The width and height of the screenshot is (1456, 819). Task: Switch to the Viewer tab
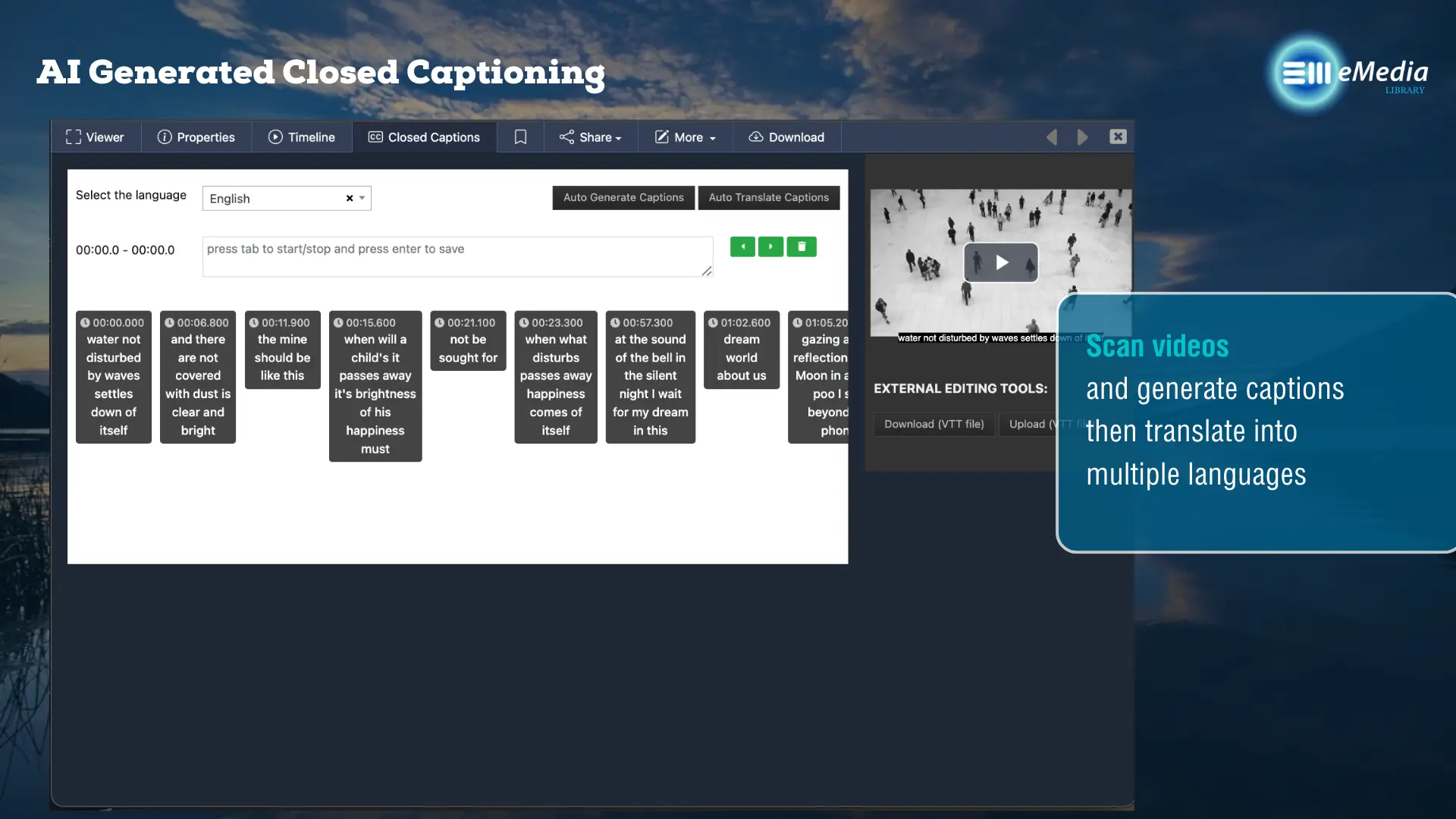click(96, 137)
